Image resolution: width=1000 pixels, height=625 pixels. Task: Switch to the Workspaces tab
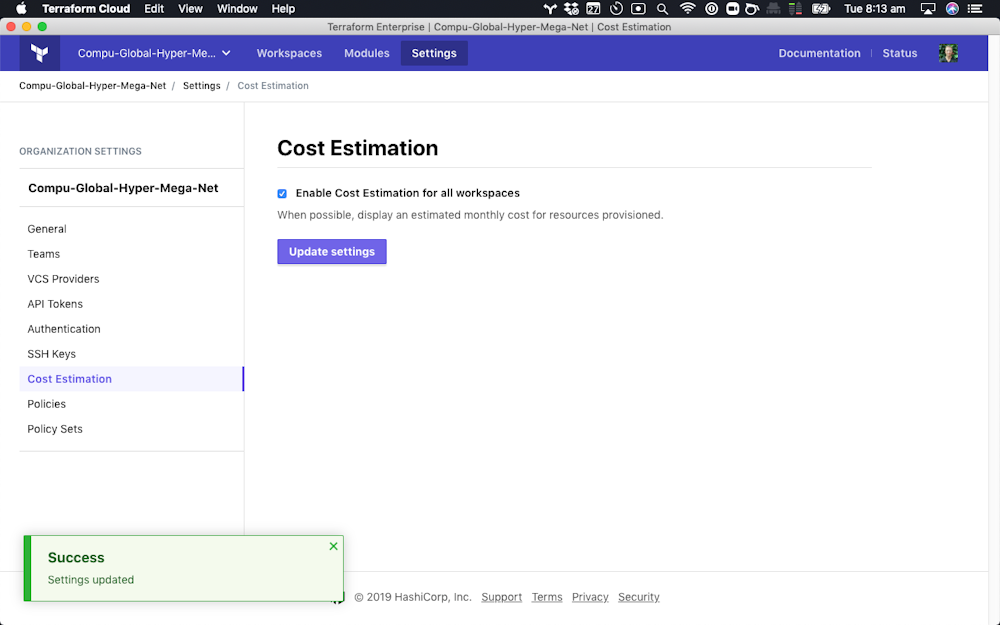click(289, 53)
